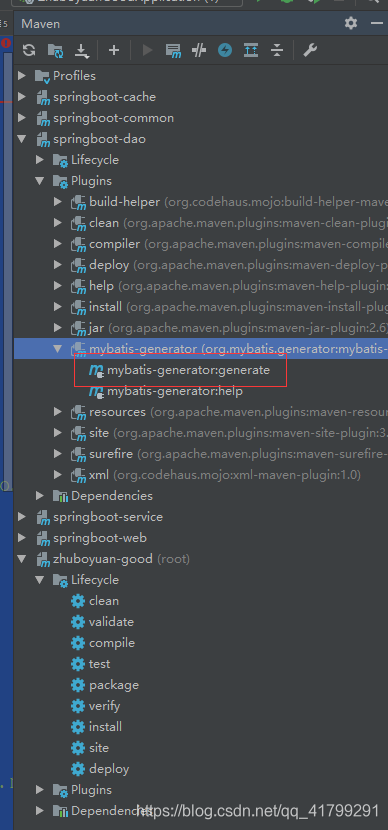The height and width of the screenshot is (830, 388).
Task: Expand springboot-common module
Action: (x=22, y=118)
